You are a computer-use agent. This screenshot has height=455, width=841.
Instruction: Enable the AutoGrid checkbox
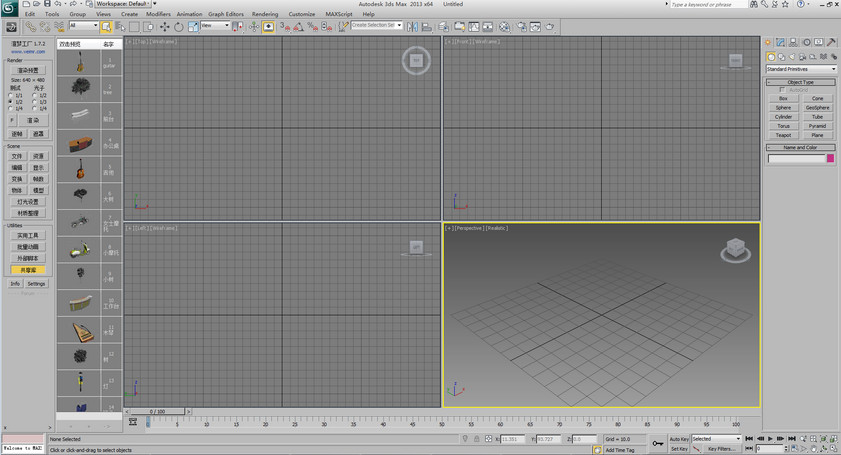782,90
